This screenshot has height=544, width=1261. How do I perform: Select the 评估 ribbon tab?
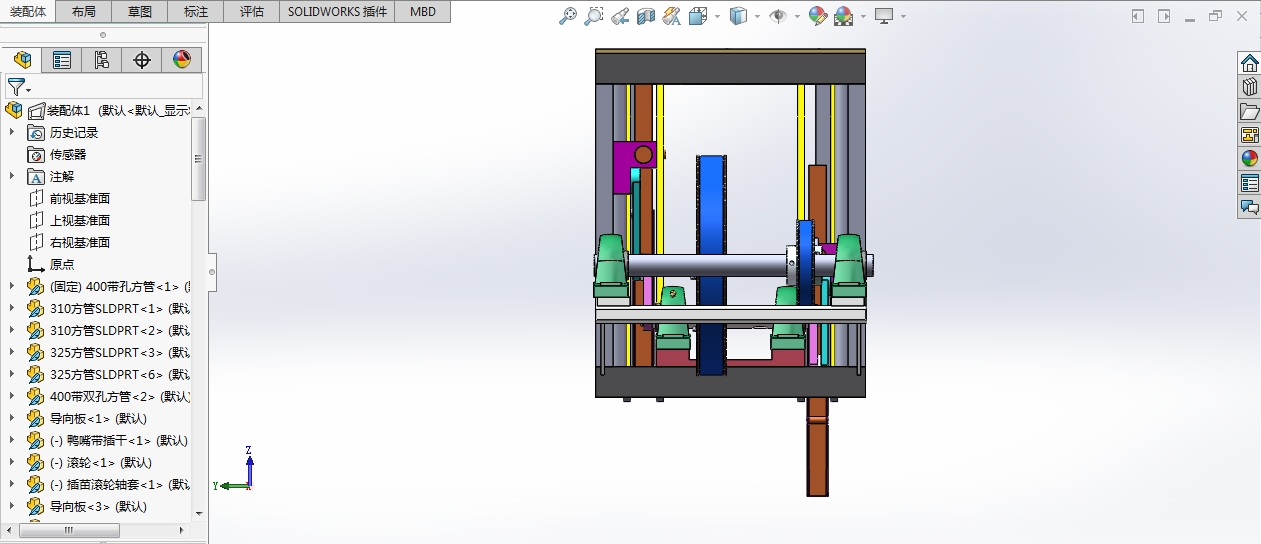pyautogui.click(x=253, y=12)
